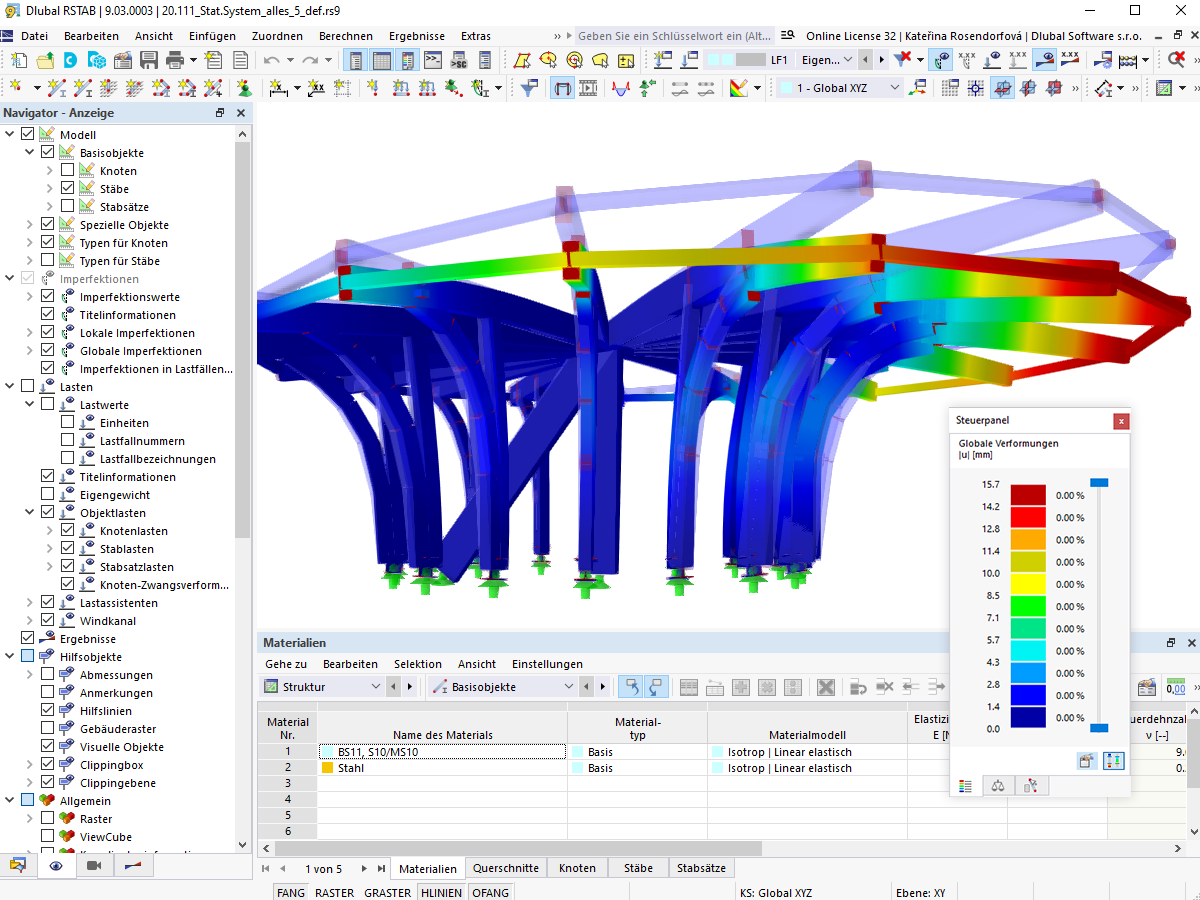Enable the Stabsätze checkbox
Image resolution: width=1200 pixels, height=900 pixels.
click(x=67, y=206)
